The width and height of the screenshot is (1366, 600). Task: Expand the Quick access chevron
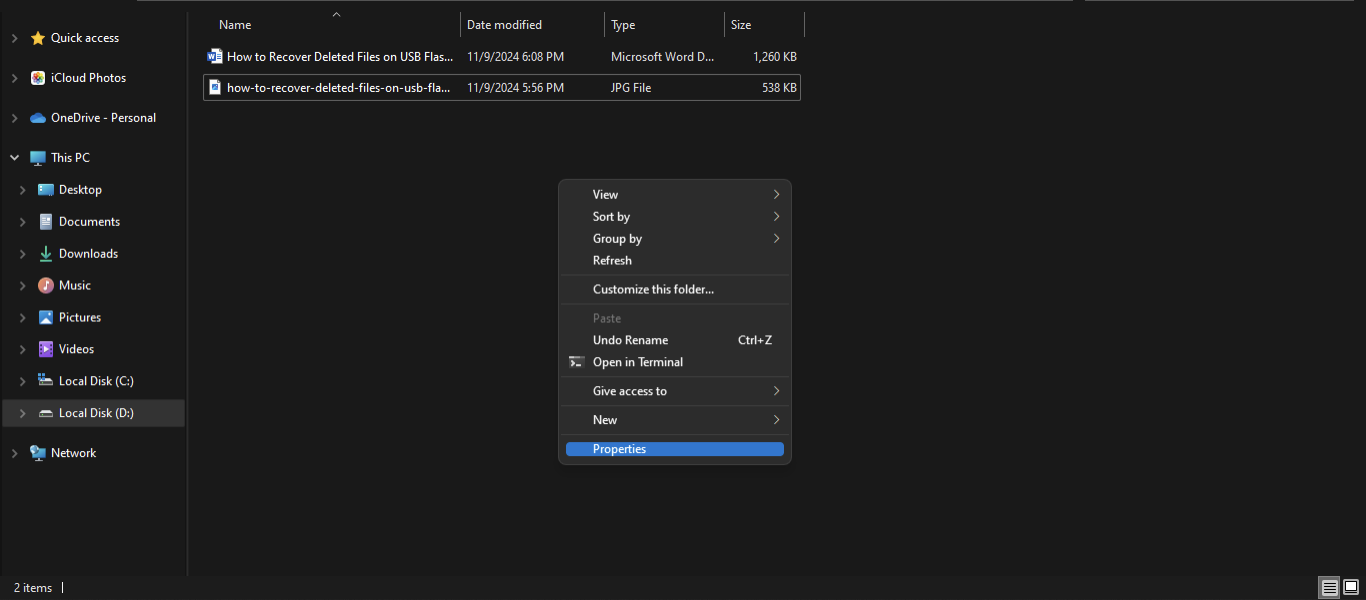[x=14, y=38]
